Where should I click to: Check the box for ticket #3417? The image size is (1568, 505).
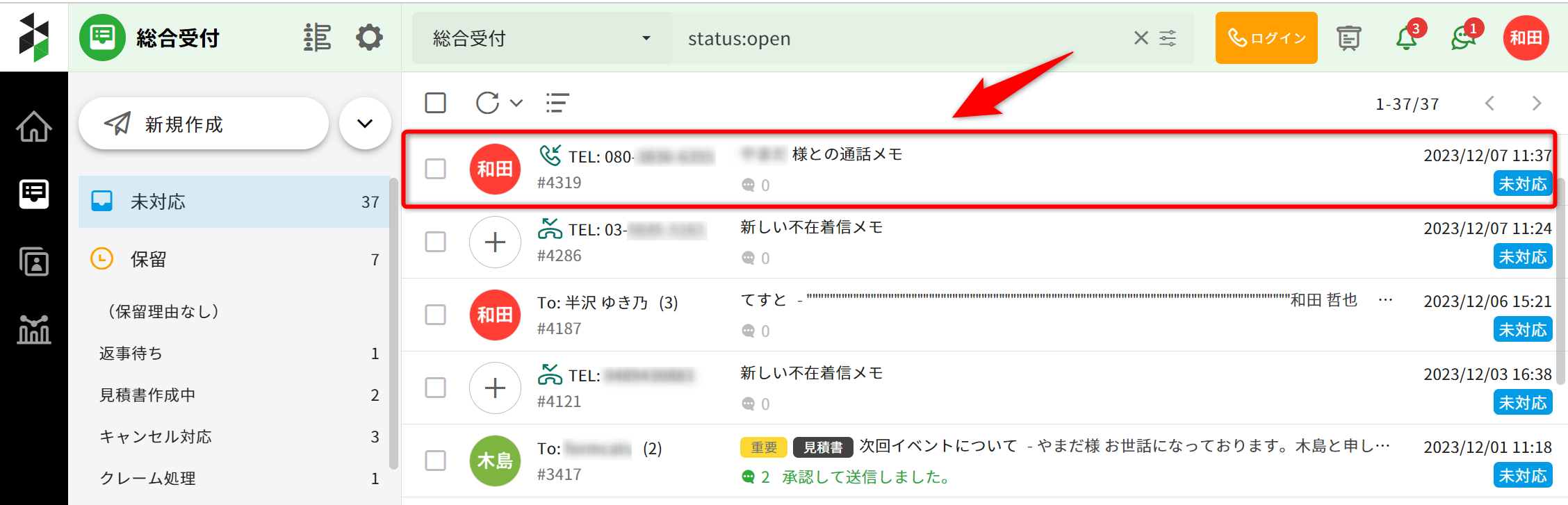(435, 461)
